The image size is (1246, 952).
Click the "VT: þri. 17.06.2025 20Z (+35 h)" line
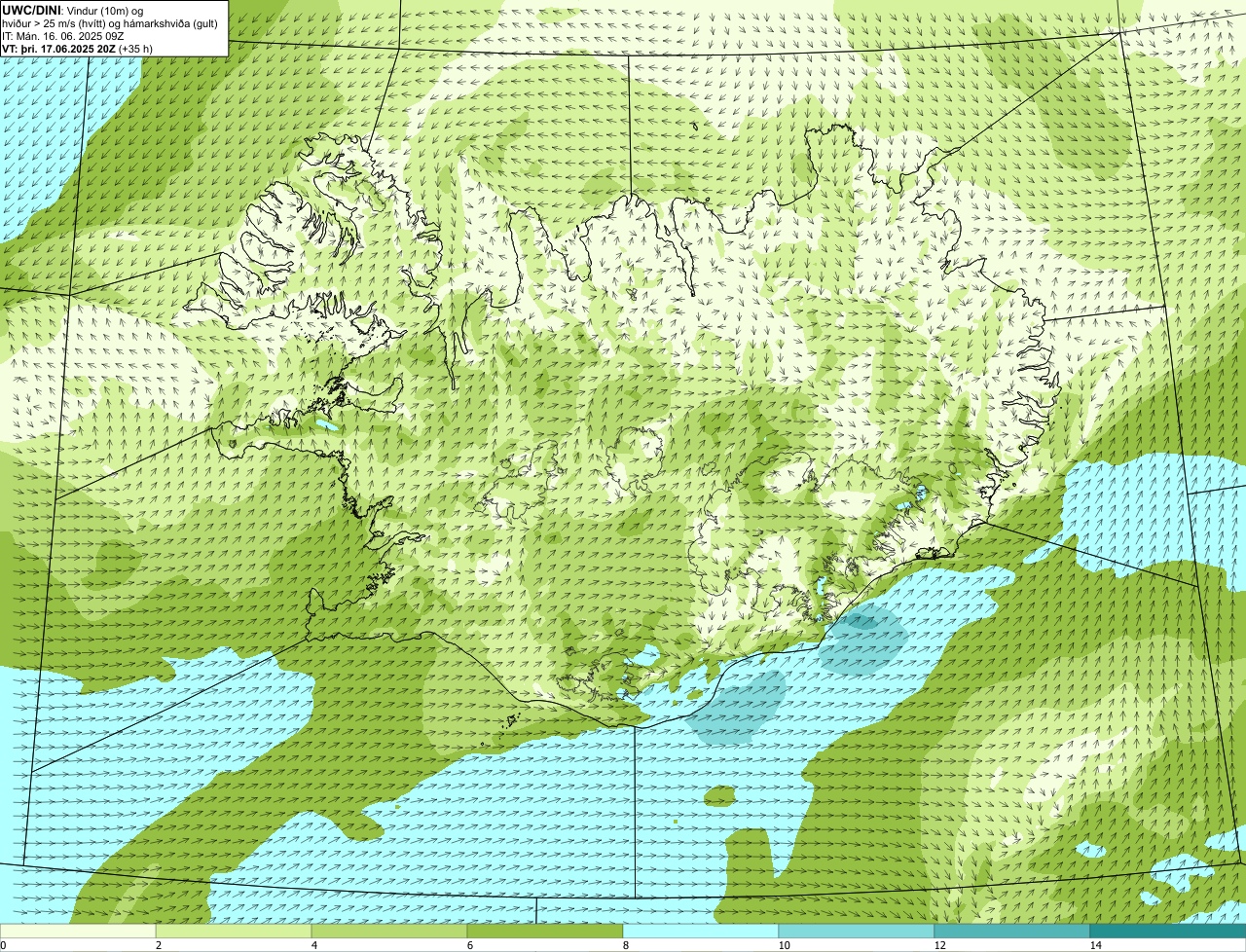77,49
